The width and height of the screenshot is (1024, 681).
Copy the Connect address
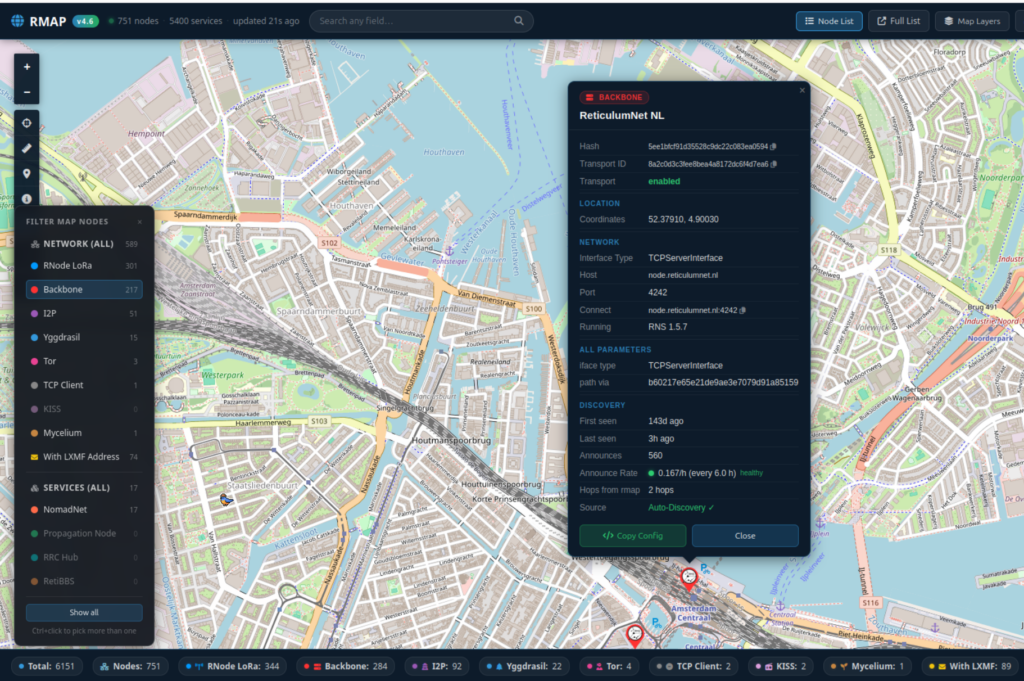(743, 310)
